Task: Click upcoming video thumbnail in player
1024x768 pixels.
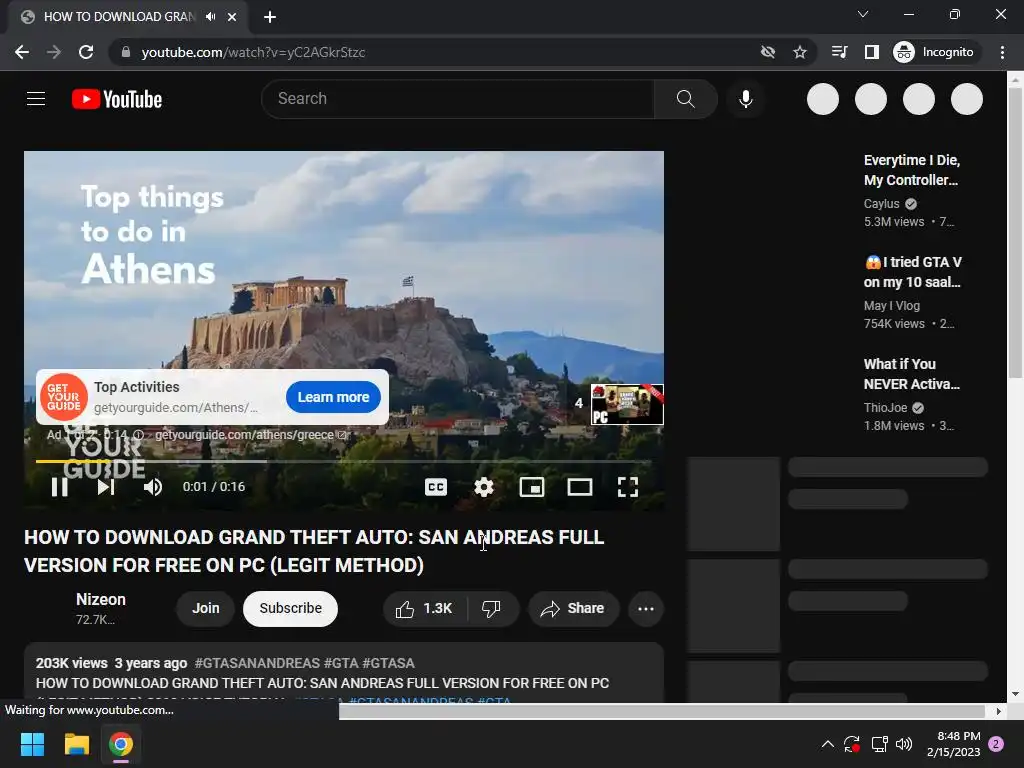Action: (x=627, y=404)
